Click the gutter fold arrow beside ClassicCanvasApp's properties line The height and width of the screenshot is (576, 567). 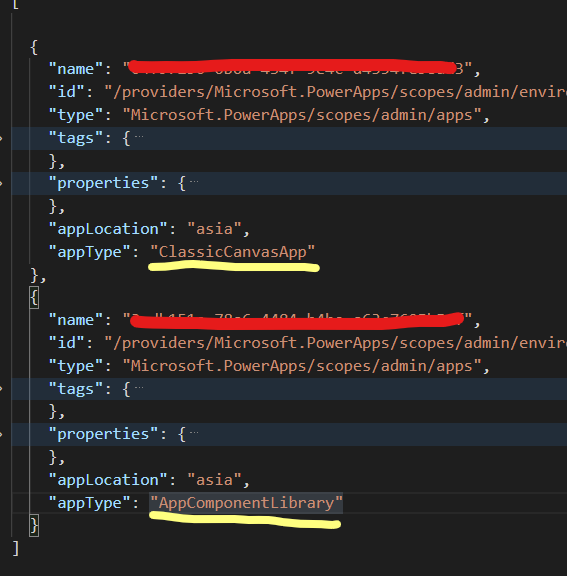coord(1,183)
